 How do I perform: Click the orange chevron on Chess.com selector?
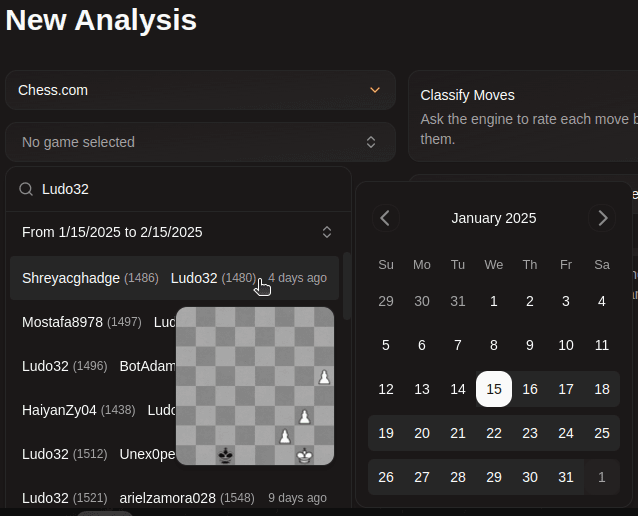click(x=375, y=90)
